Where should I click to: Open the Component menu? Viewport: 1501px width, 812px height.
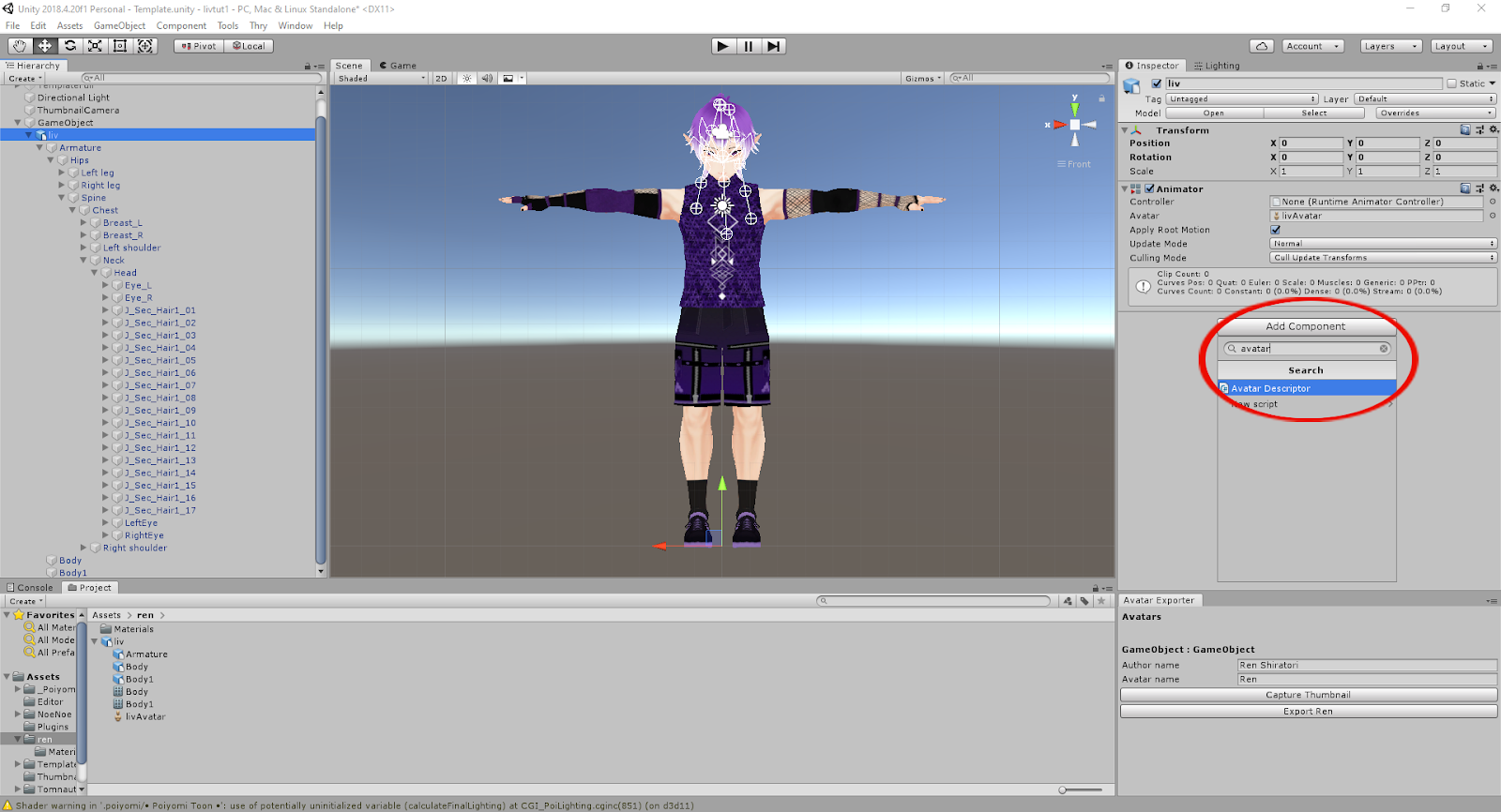[181, 25]
